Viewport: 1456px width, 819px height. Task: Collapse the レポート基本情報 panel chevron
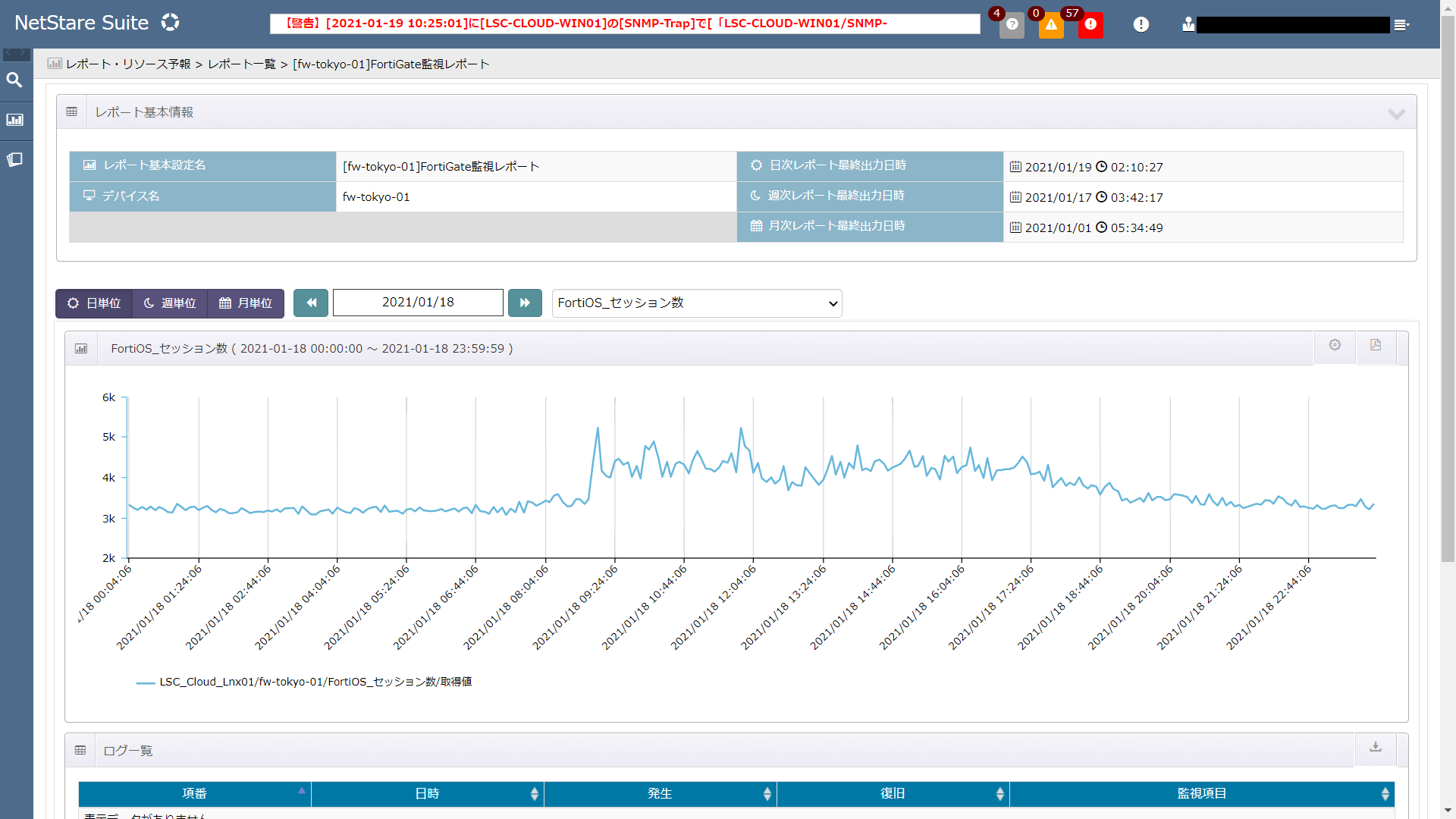click(x=1396, y=113)
